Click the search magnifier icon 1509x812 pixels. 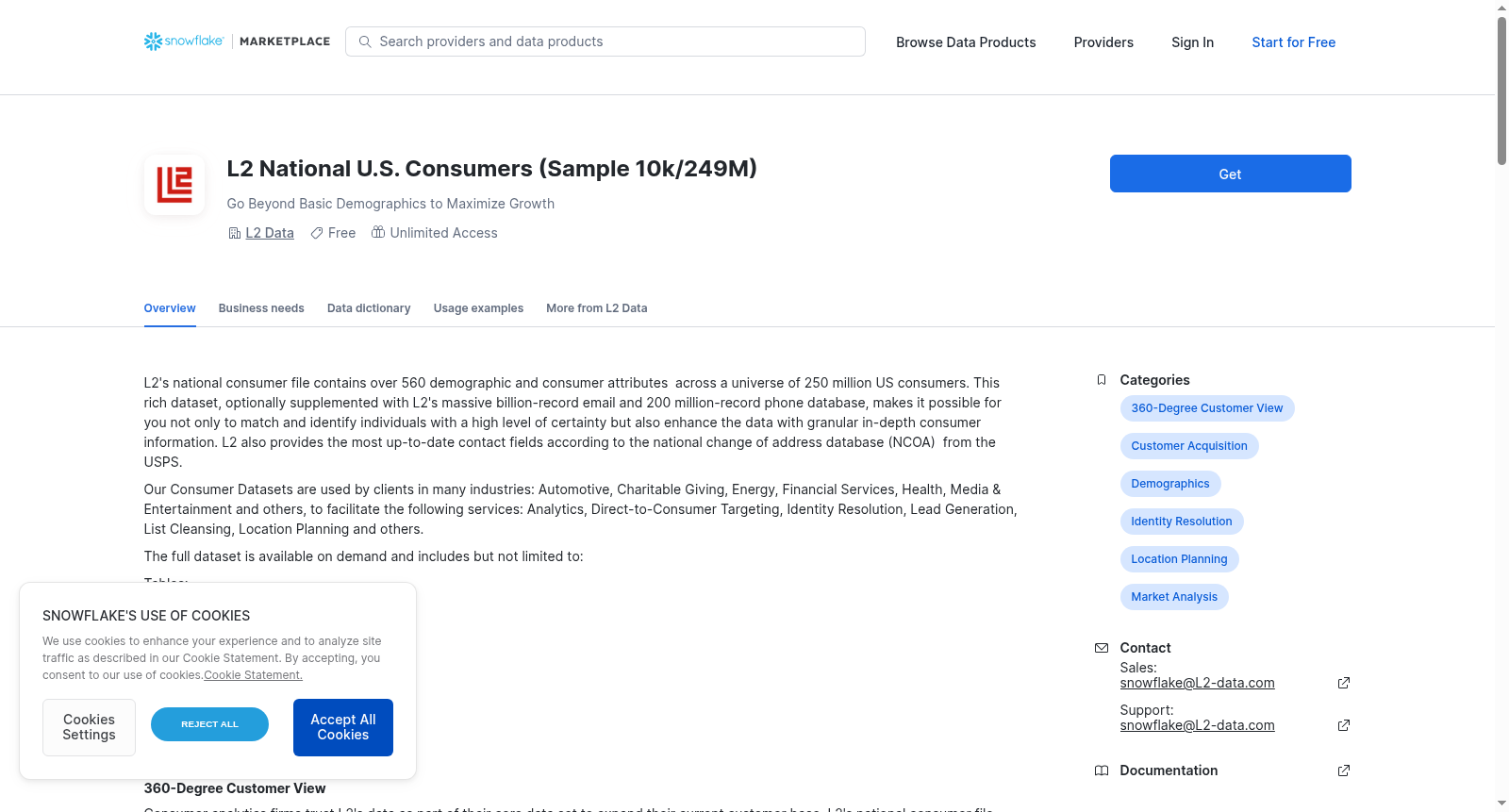tap(365, 41)
